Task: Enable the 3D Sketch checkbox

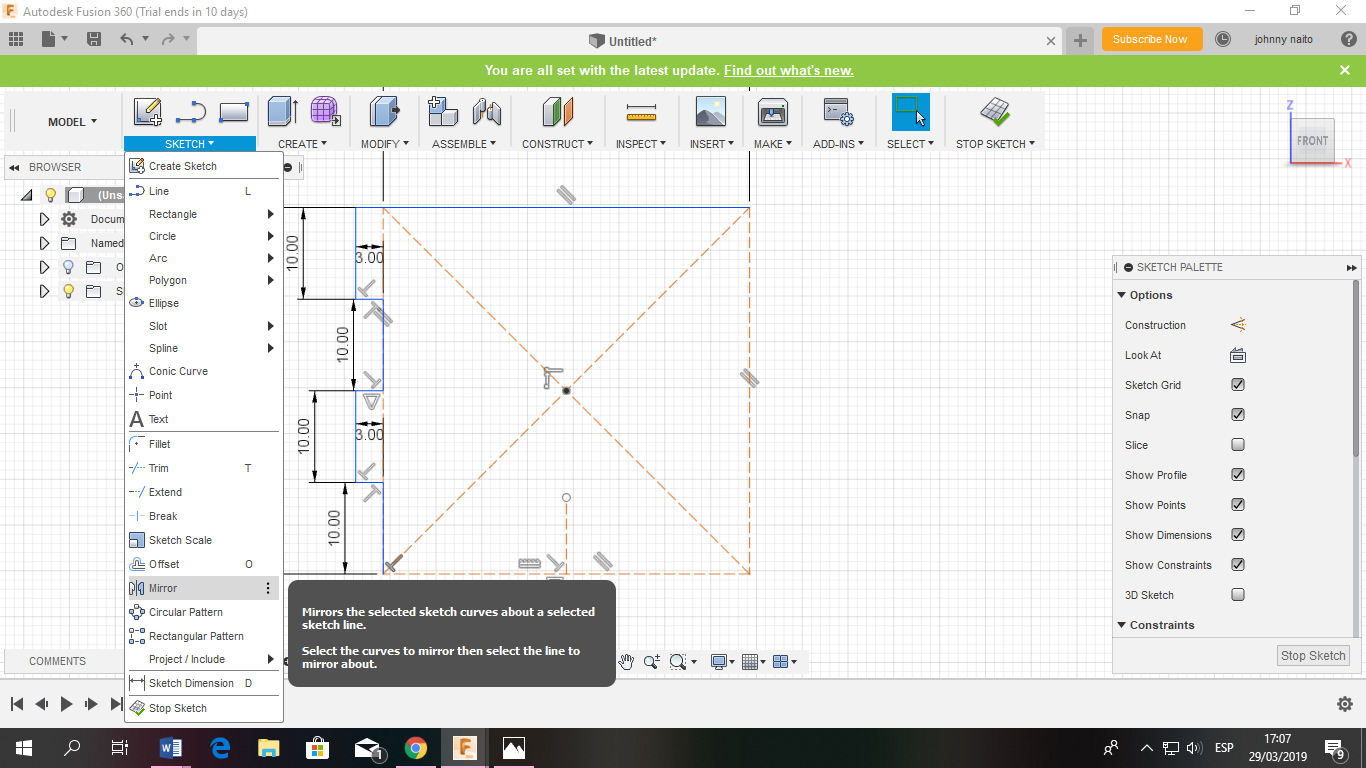Action: click(1238, 595)
